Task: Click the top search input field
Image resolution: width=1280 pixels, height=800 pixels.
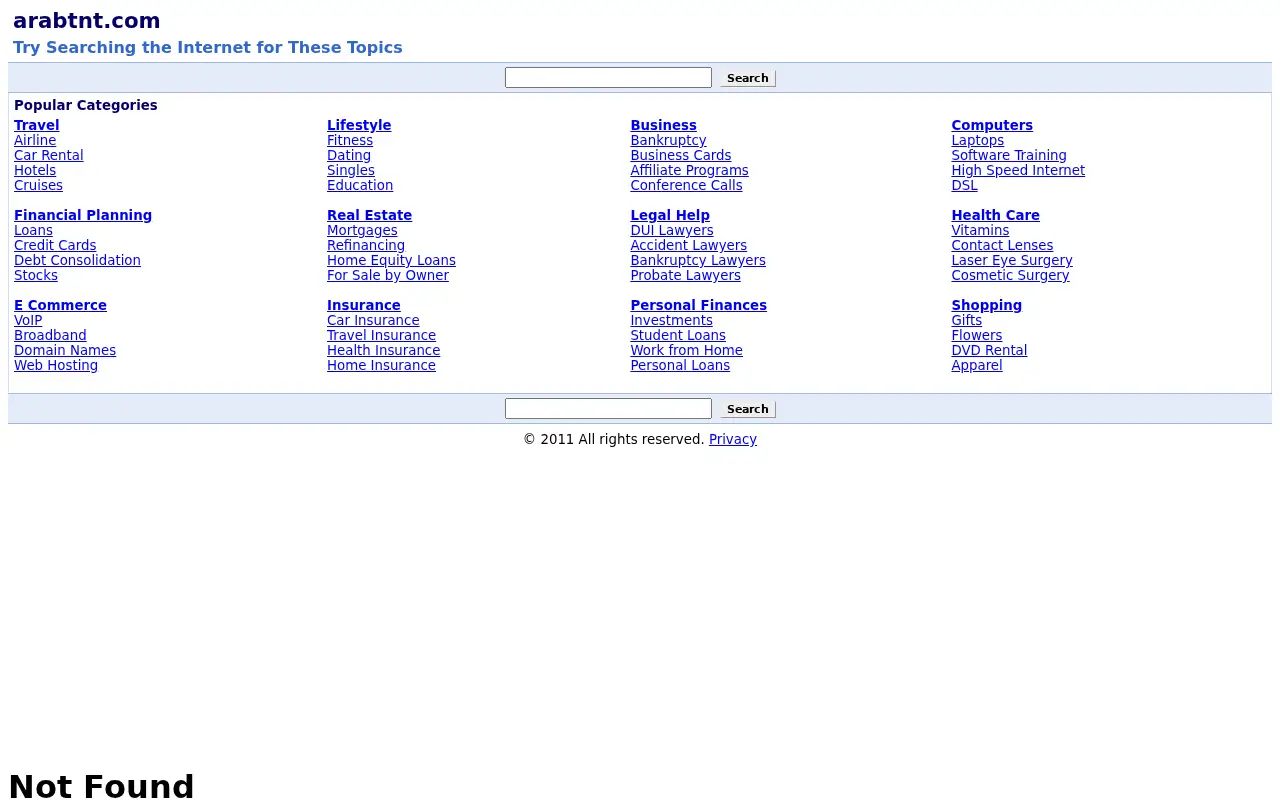Action: 608,78
